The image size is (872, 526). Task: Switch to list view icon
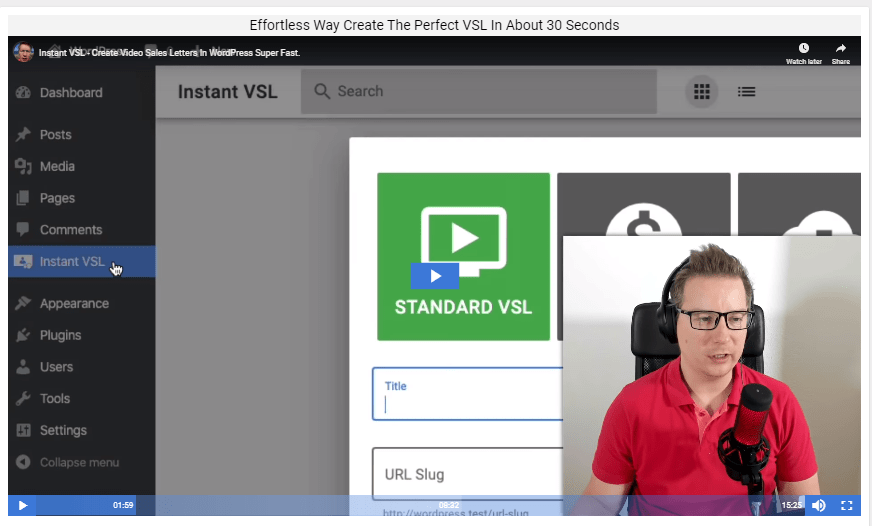(746, 91)
